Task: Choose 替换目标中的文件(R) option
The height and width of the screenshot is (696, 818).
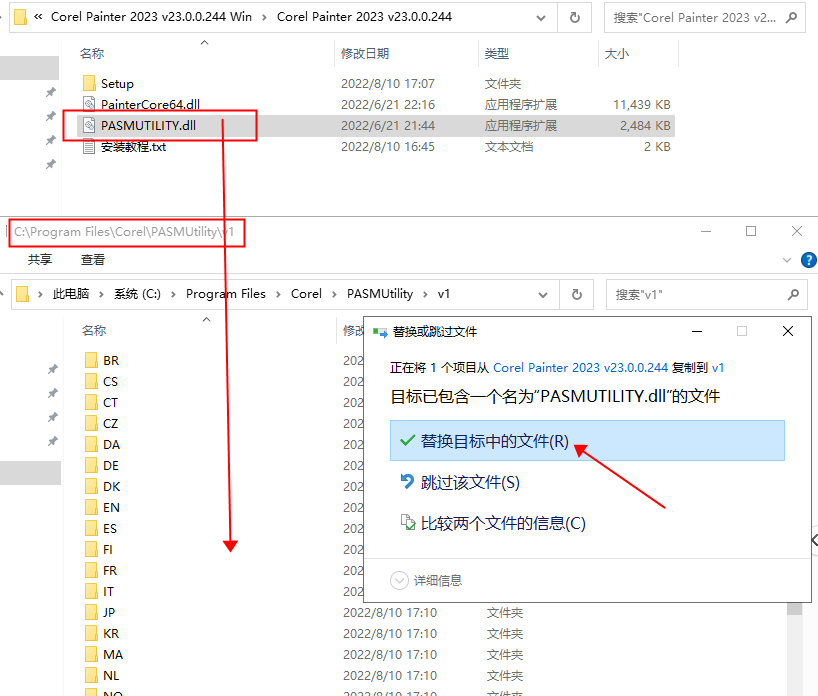Action: (494, 441)
